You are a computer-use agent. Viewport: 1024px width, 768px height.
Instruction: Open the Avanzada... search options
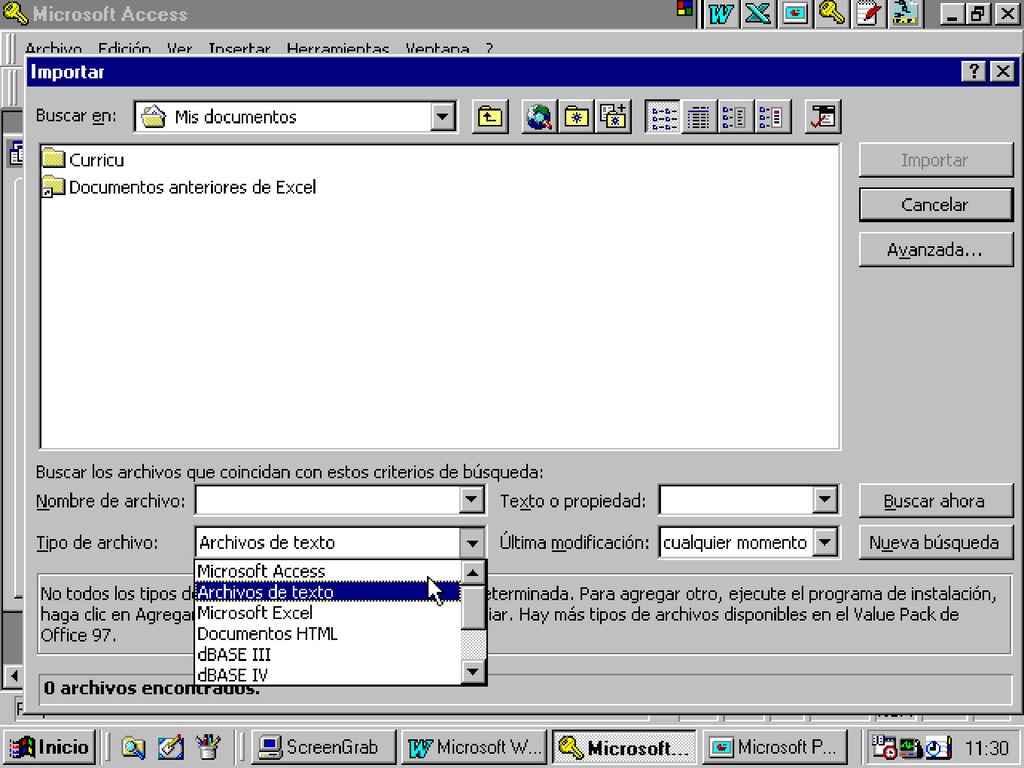[935, 250]
